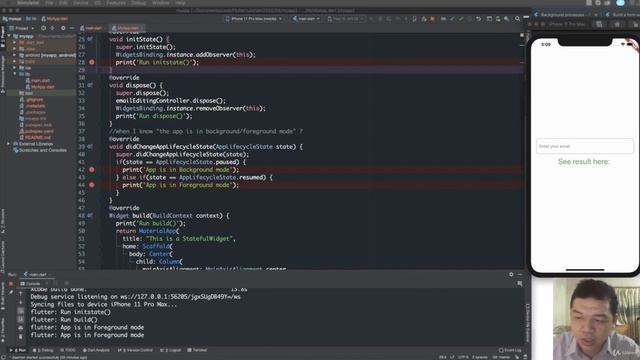The height and width of the screenshot is (360, 640).
Task: Open the Run tool window tab
Action: 18,350
